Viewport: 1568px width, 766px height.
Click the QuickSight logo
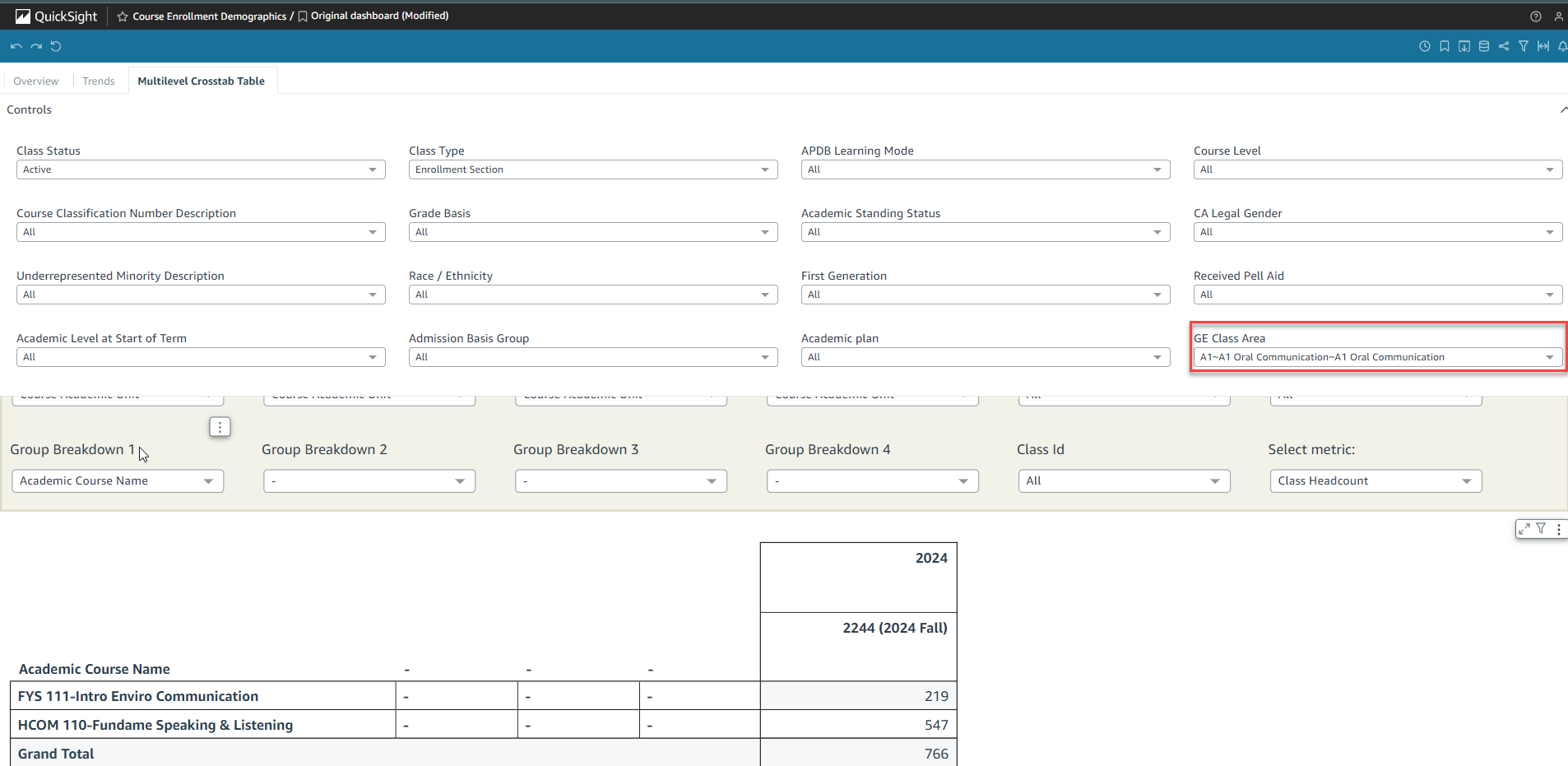click(x=56, y=16)
